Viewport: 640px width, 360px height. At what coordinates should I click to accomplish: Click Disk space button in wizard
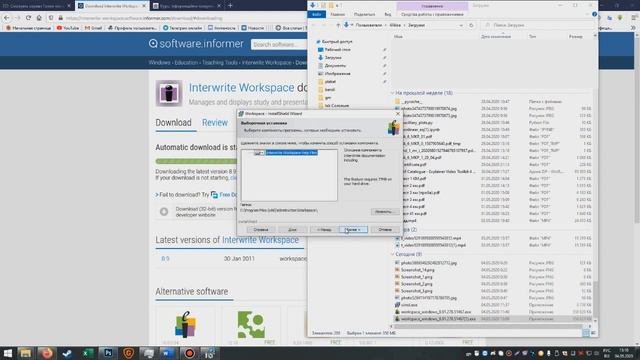[x=292, y=229]
